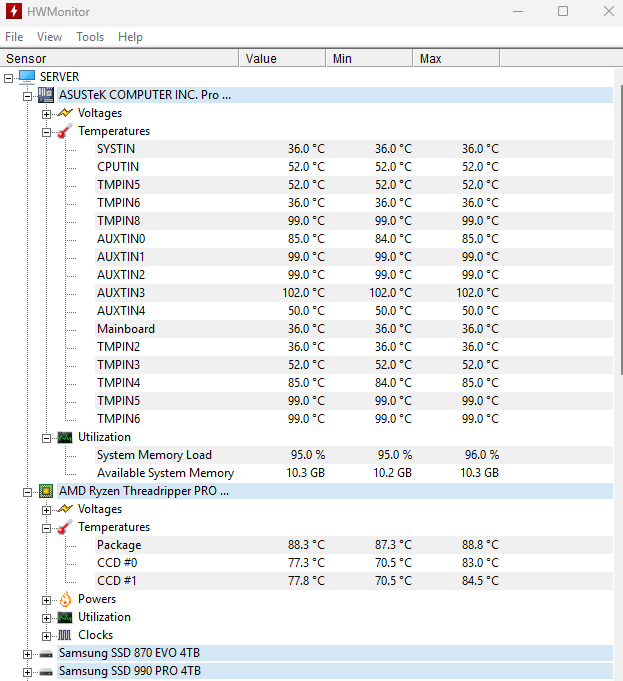Expand the Samsung SSD 870 EVO node
Screen dimensions: 623x681
click(27, 655)
